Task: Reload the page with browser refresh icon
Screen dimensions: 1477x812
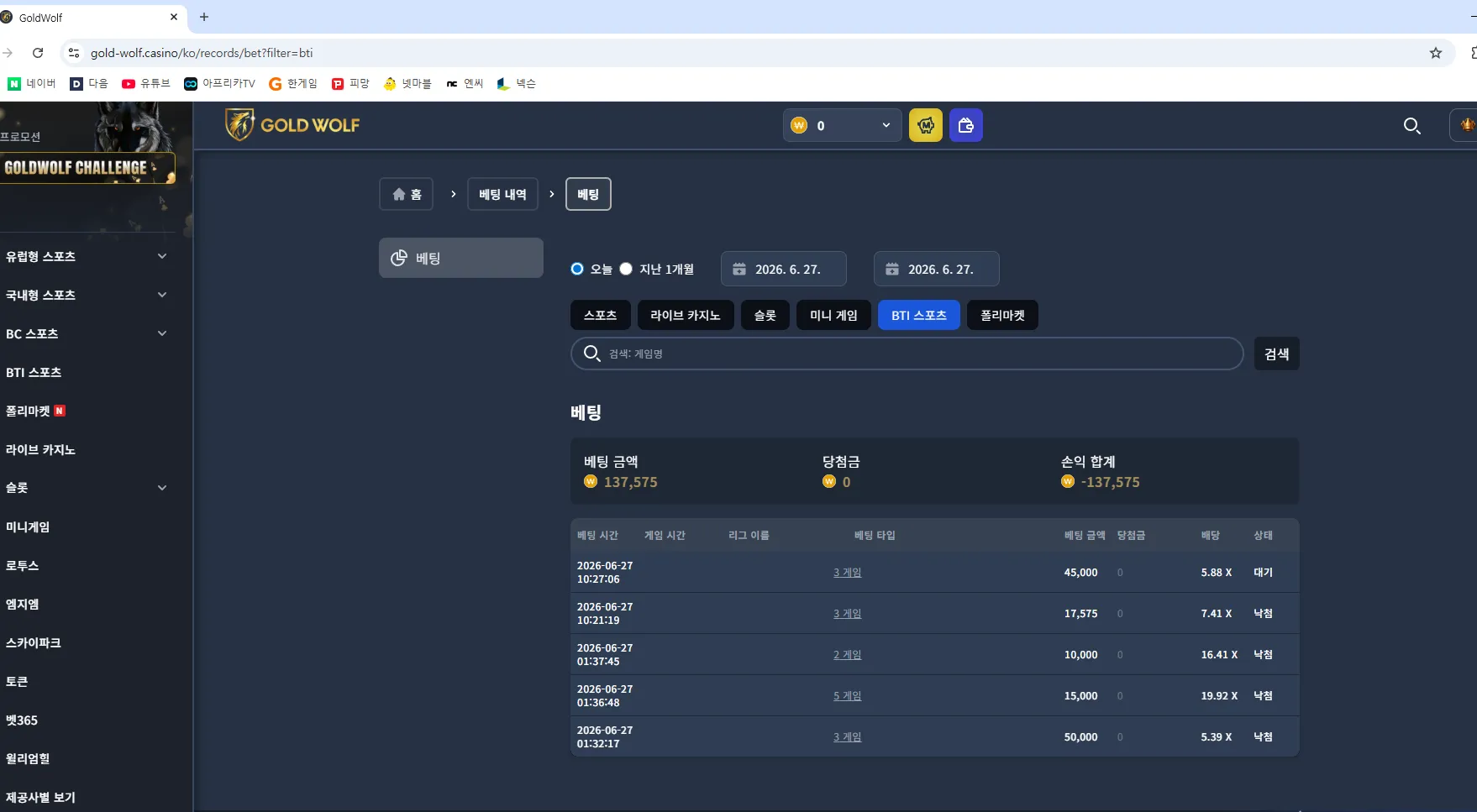Action: click(38, 53)
